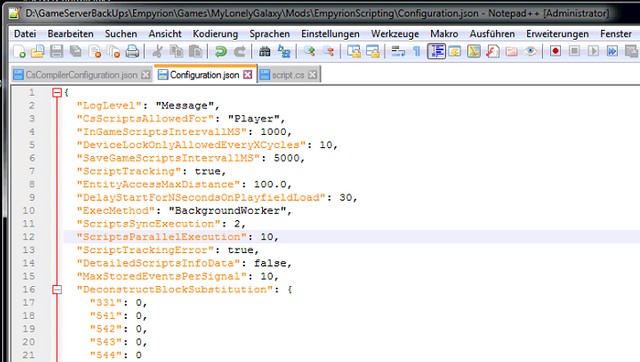
Task: Click the "DetailedScriptsInfoData" key
Action: coord(158,263)
